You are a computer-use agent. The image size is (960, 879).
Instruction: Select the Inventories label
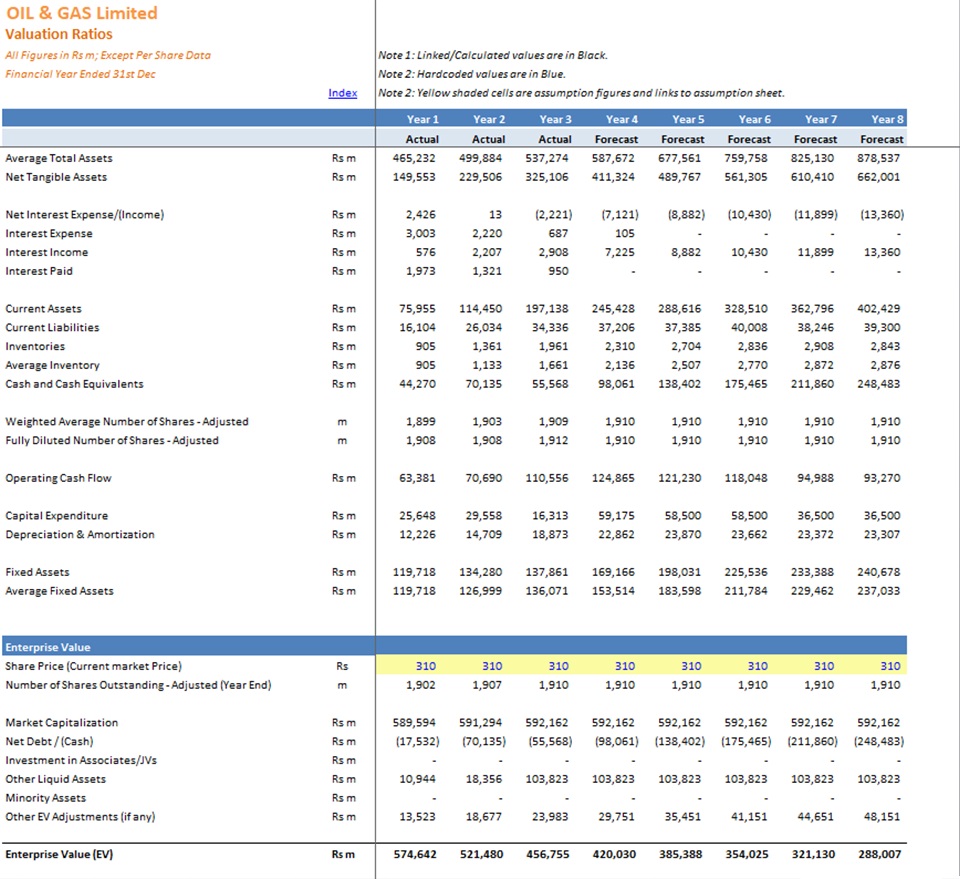(x=35, y=346)
